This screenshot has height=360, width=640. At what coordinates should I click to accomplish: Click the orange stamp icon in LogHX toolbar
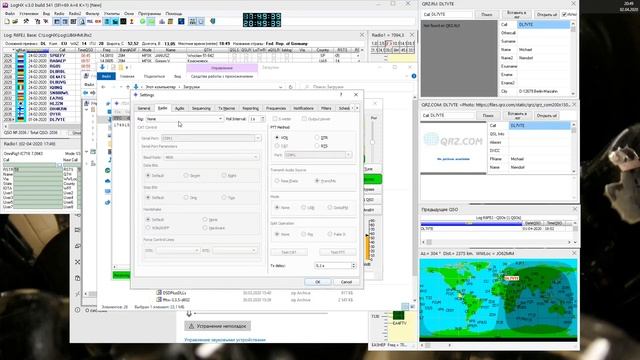click(131, 21)
